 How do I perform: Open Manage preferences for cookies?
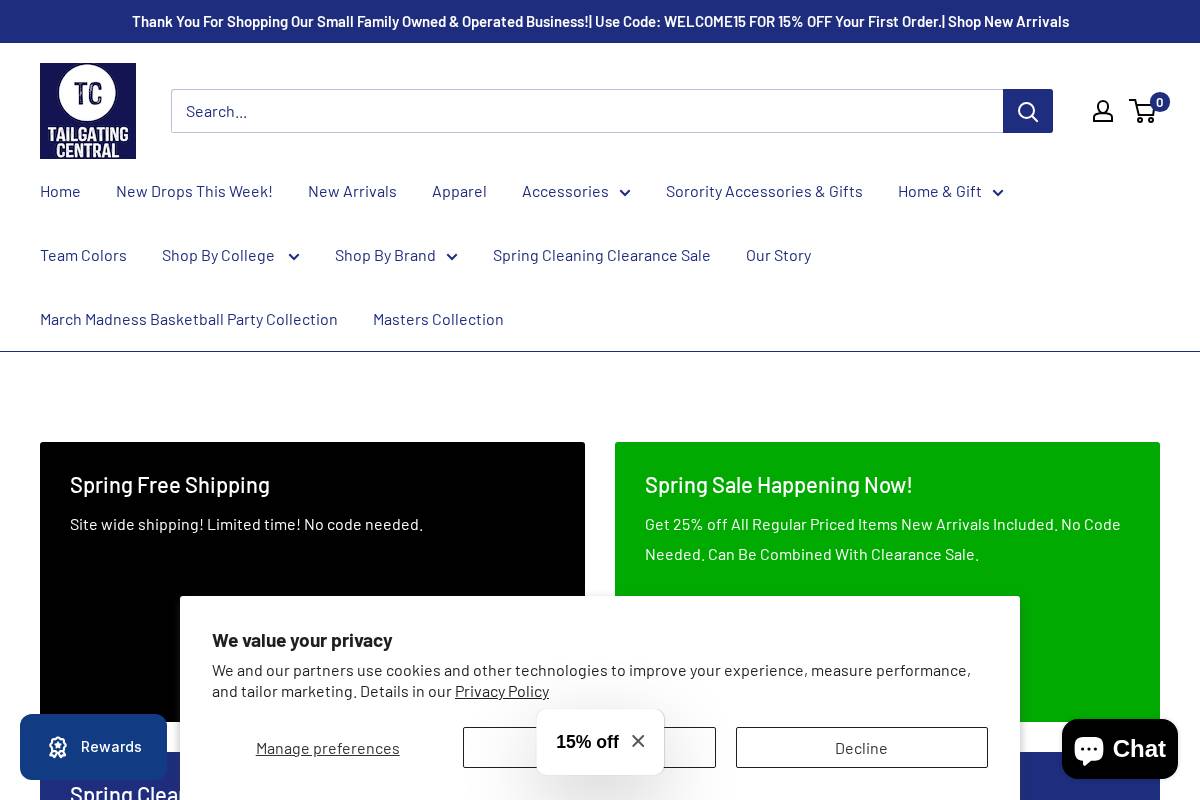[x=328, y=748]
